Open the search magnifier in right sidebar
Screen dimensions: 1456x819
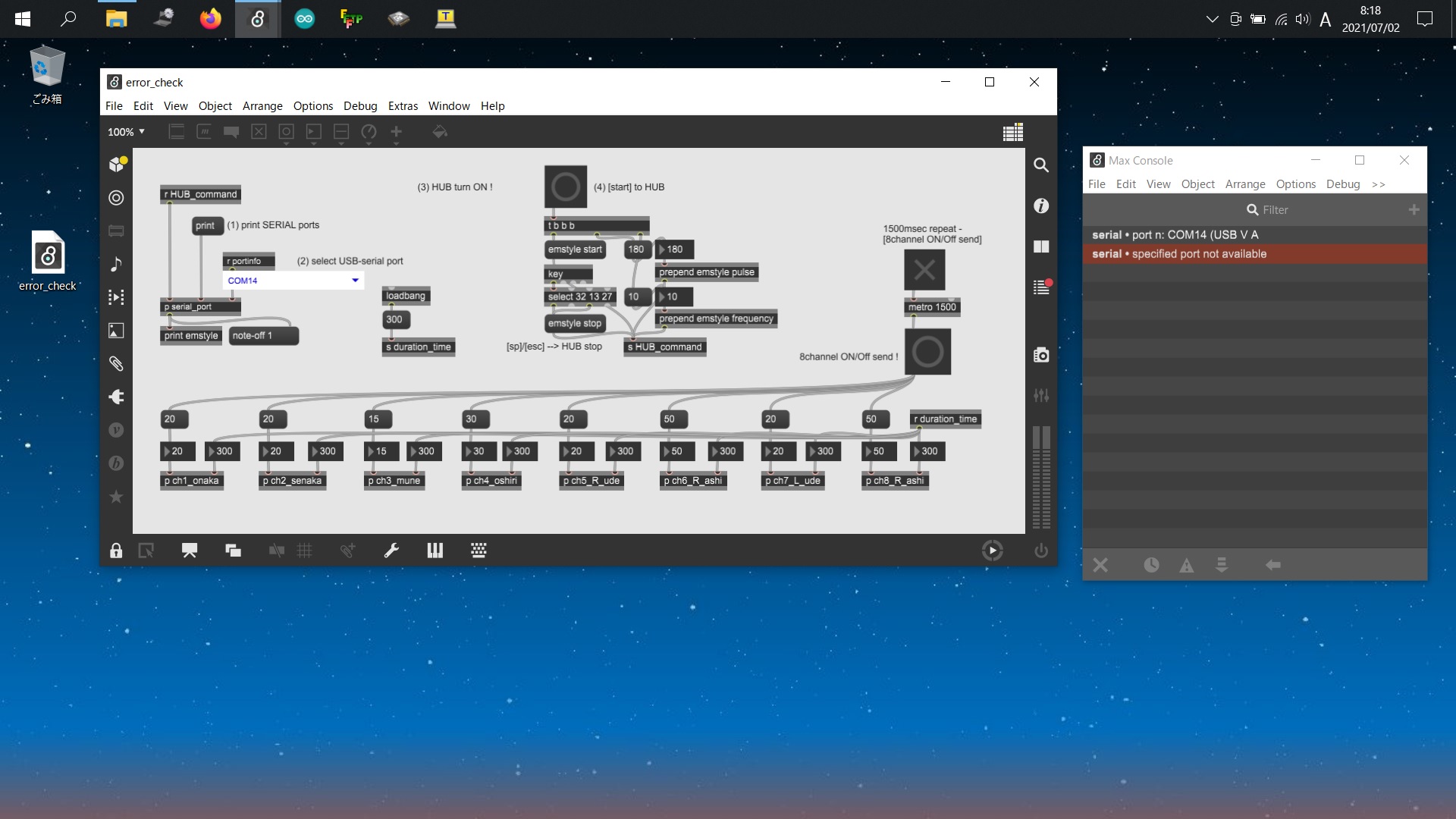tap(1041, 165)
